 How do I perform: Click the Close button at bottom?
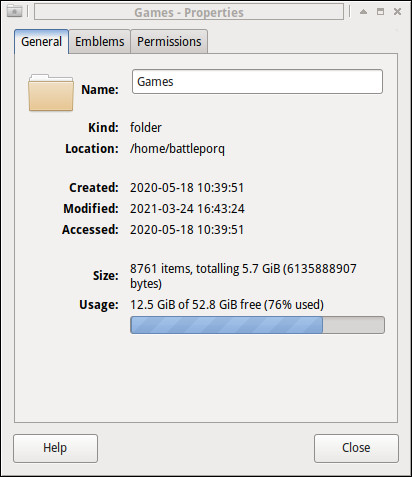click(x=356, y=448)
